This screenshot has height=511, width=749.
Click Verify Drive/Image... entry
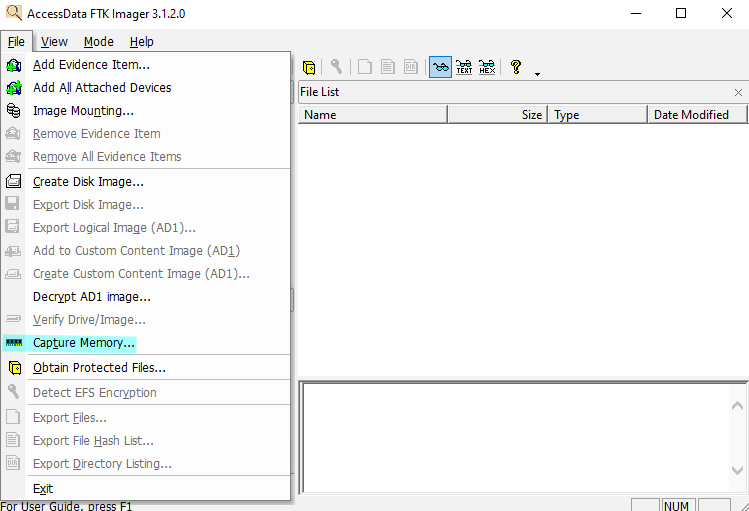pyautogui.click(x=146, y=319)
